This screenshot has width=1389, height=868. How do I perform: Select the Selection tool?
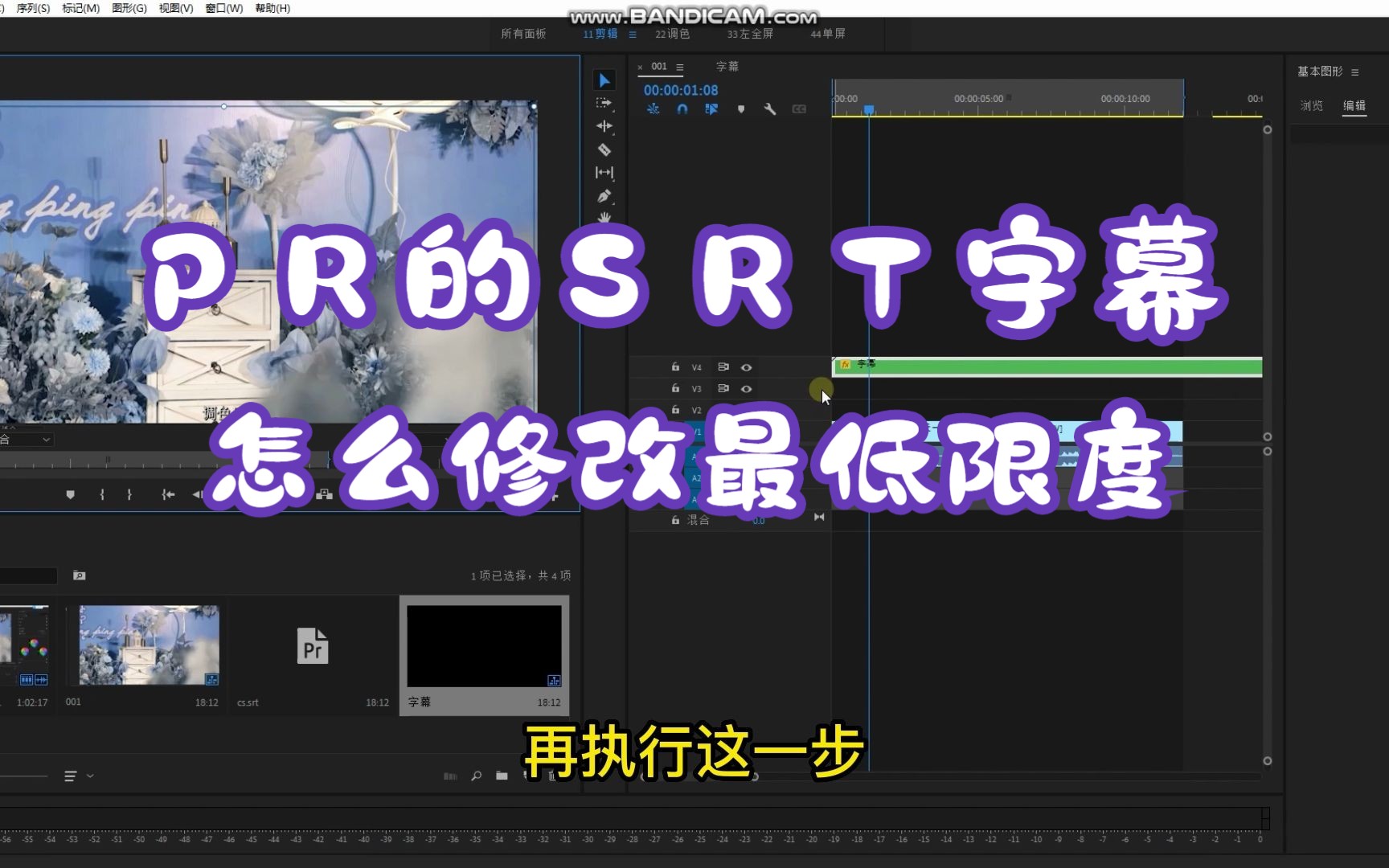(x=604, y=80)
